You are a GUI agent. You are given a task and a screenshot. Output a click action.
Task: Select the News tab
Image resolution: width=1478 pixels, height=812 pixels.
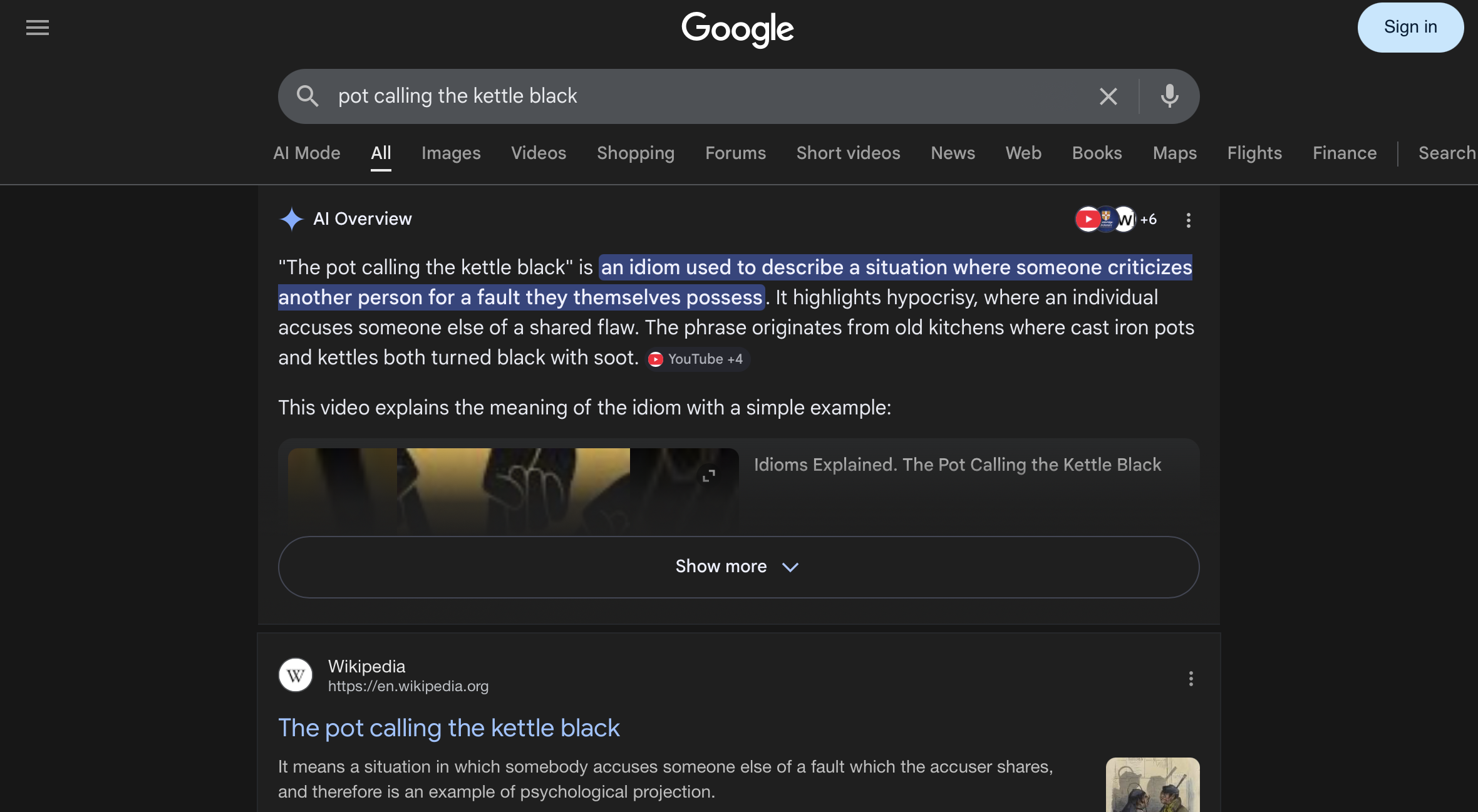point(953,153)
